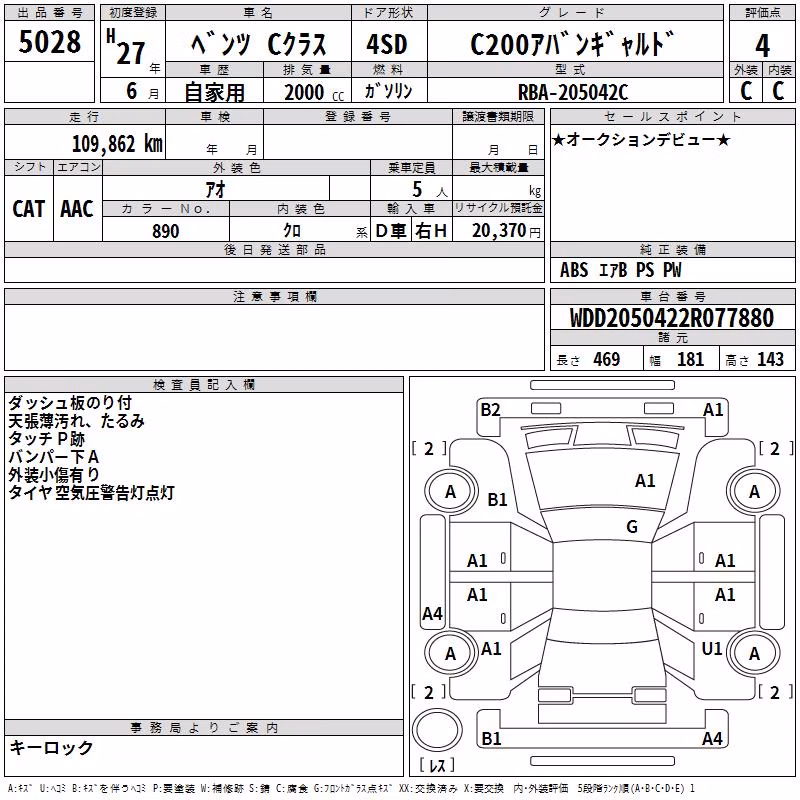Click the ★オークションデビュー★ sales point
The height and width of the screenshot is (800, 800).
641,139
